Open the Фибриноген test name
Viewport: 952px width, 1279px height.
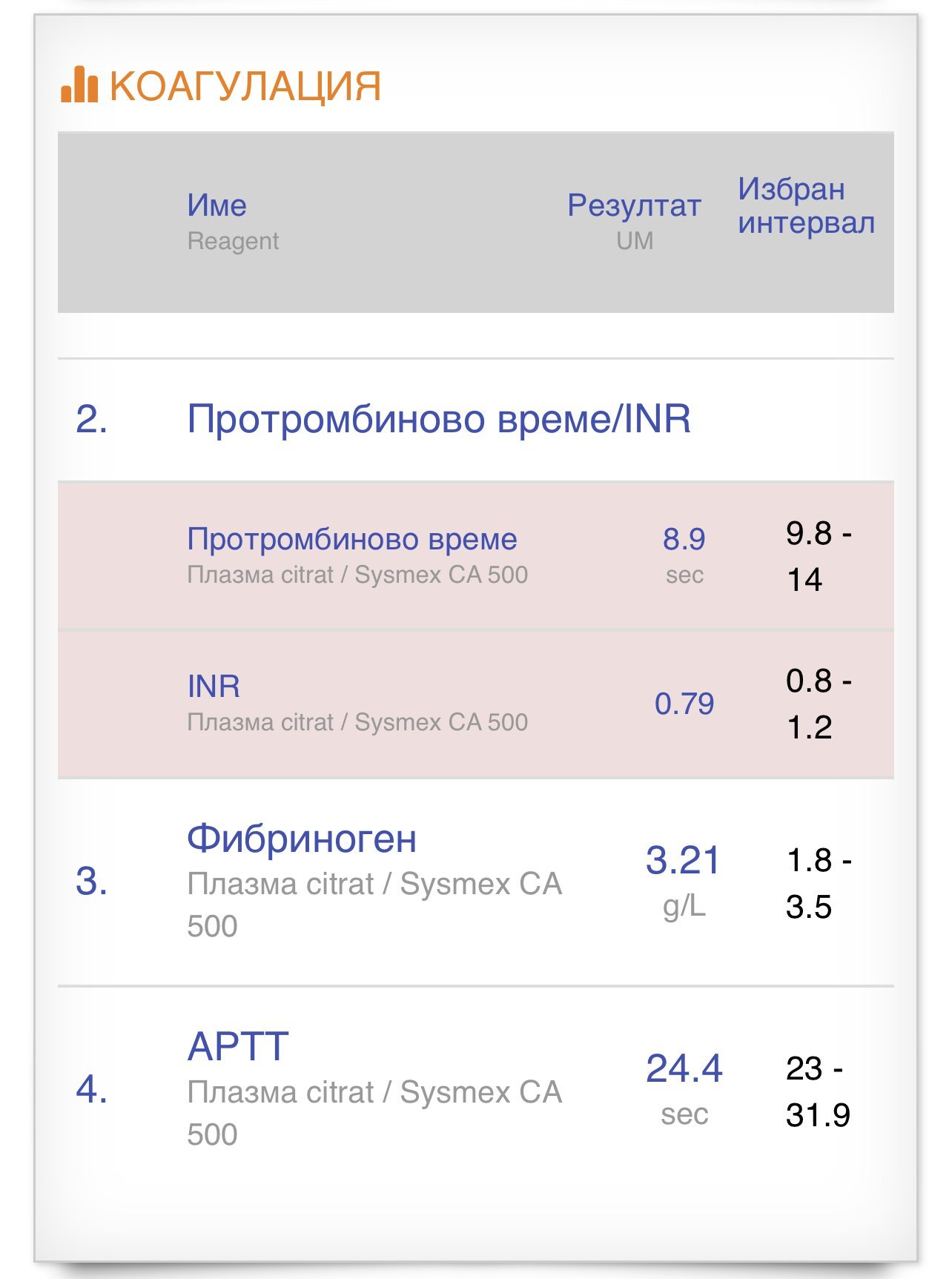point(301,839)
